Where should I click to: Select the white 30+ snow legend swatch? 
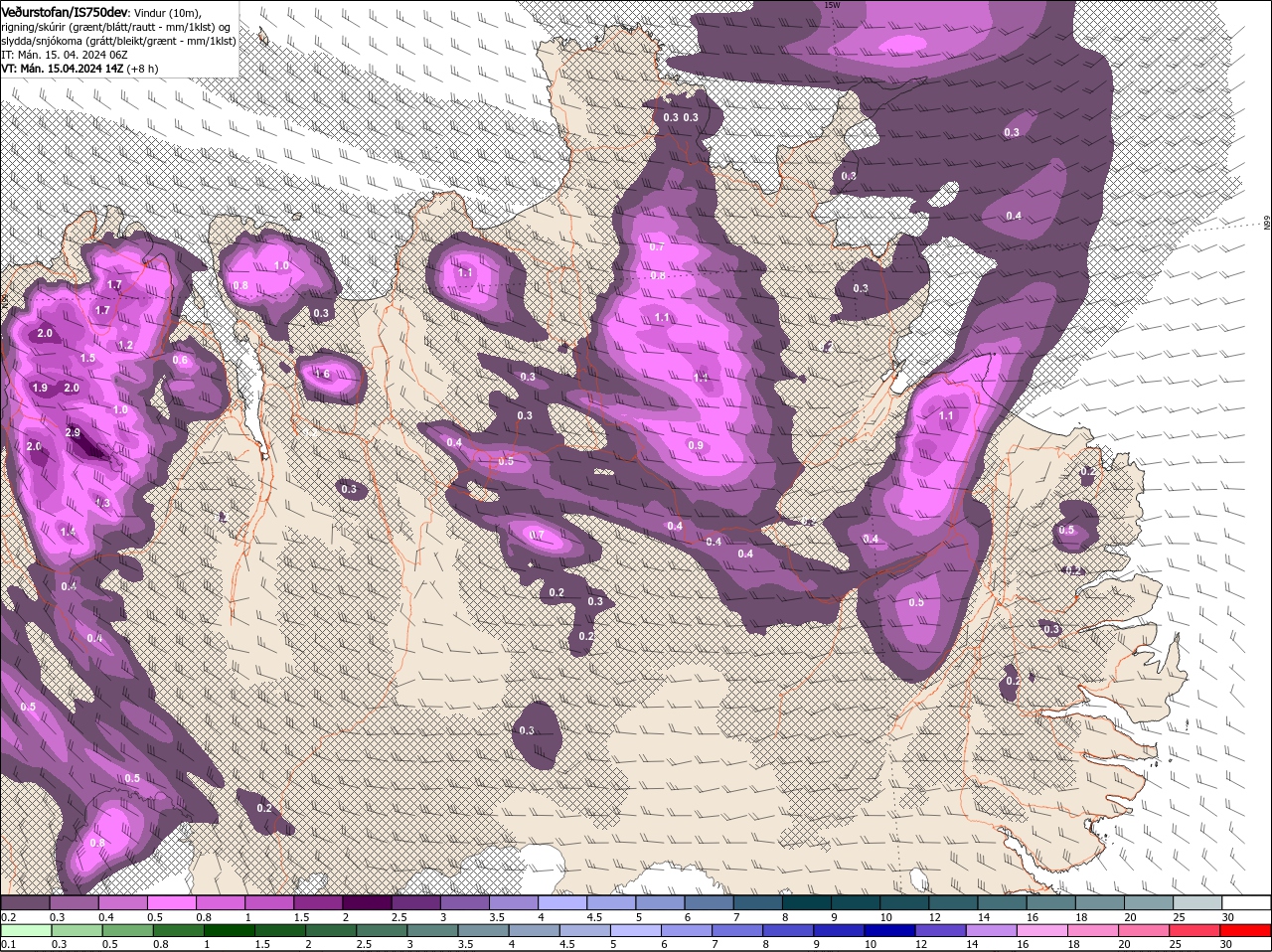point(1246,902)
